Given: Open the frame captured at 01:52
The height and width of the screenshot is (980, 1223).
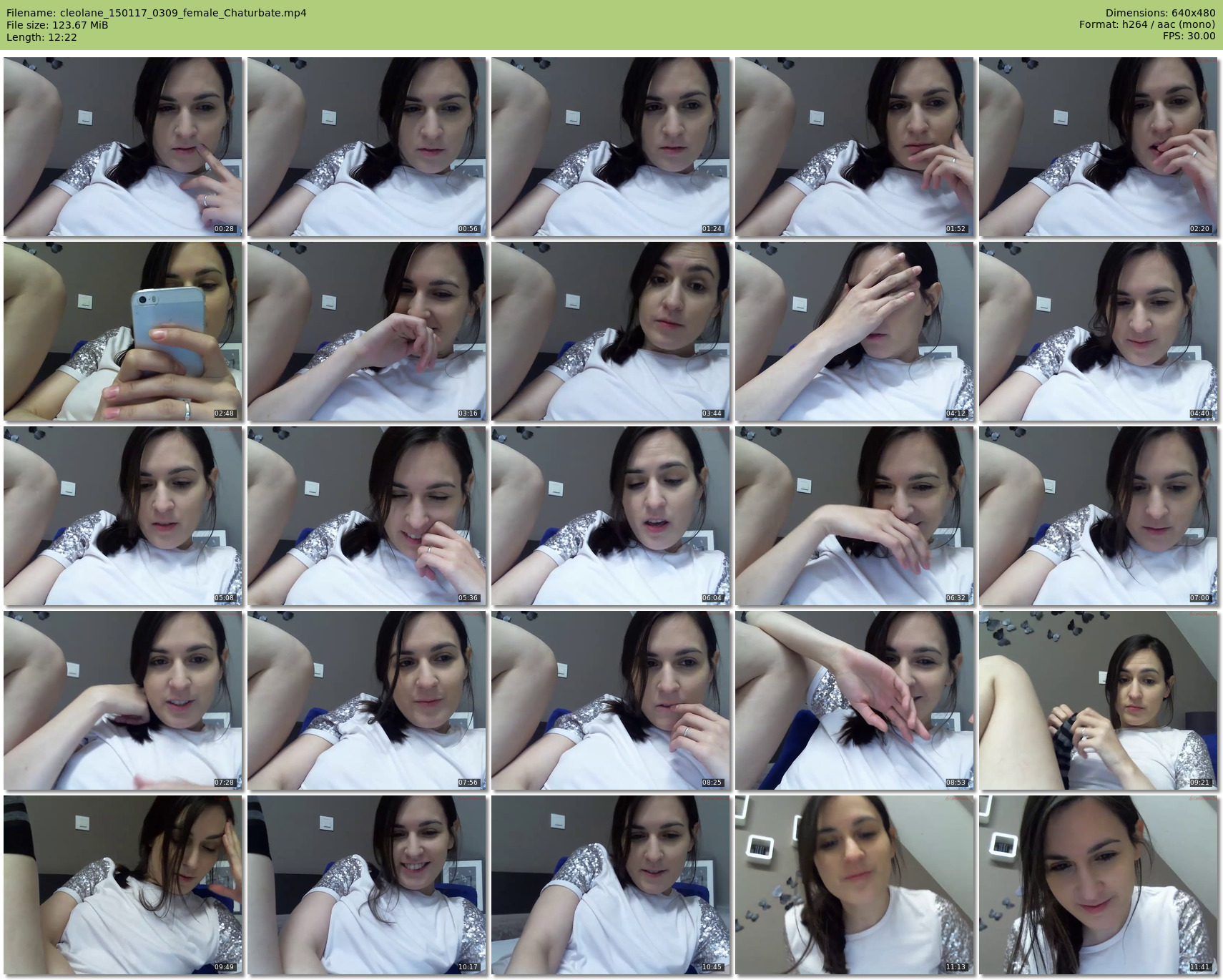Looking at the screenshot, I should pyautogui.click(x=855, y=147).
